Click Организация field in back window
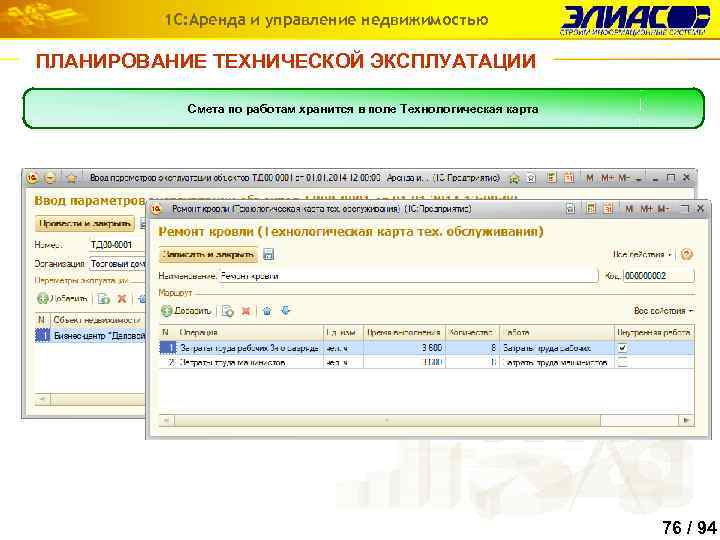The width and height of the screenshot is (720, 540). [x=118, y=264]
